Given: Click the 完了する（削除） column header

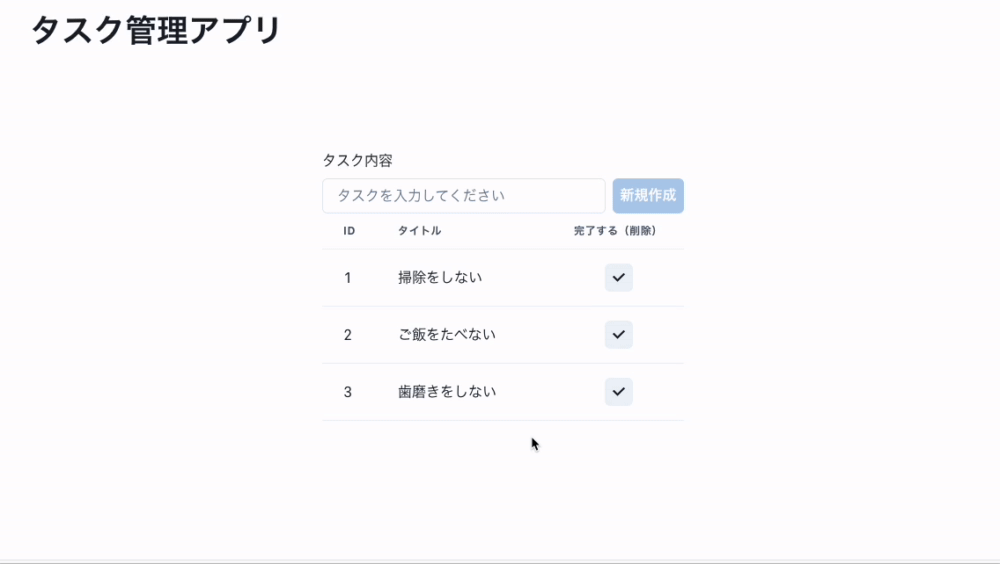Looking at the screenshot, I should click(615, 231).
